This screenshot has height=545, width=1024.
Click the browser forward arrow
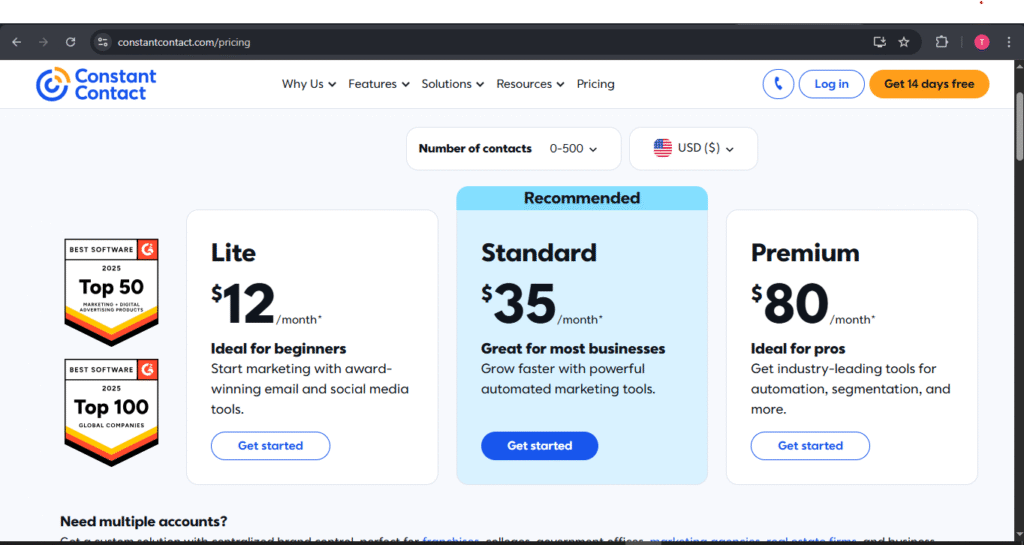[44, 42]
